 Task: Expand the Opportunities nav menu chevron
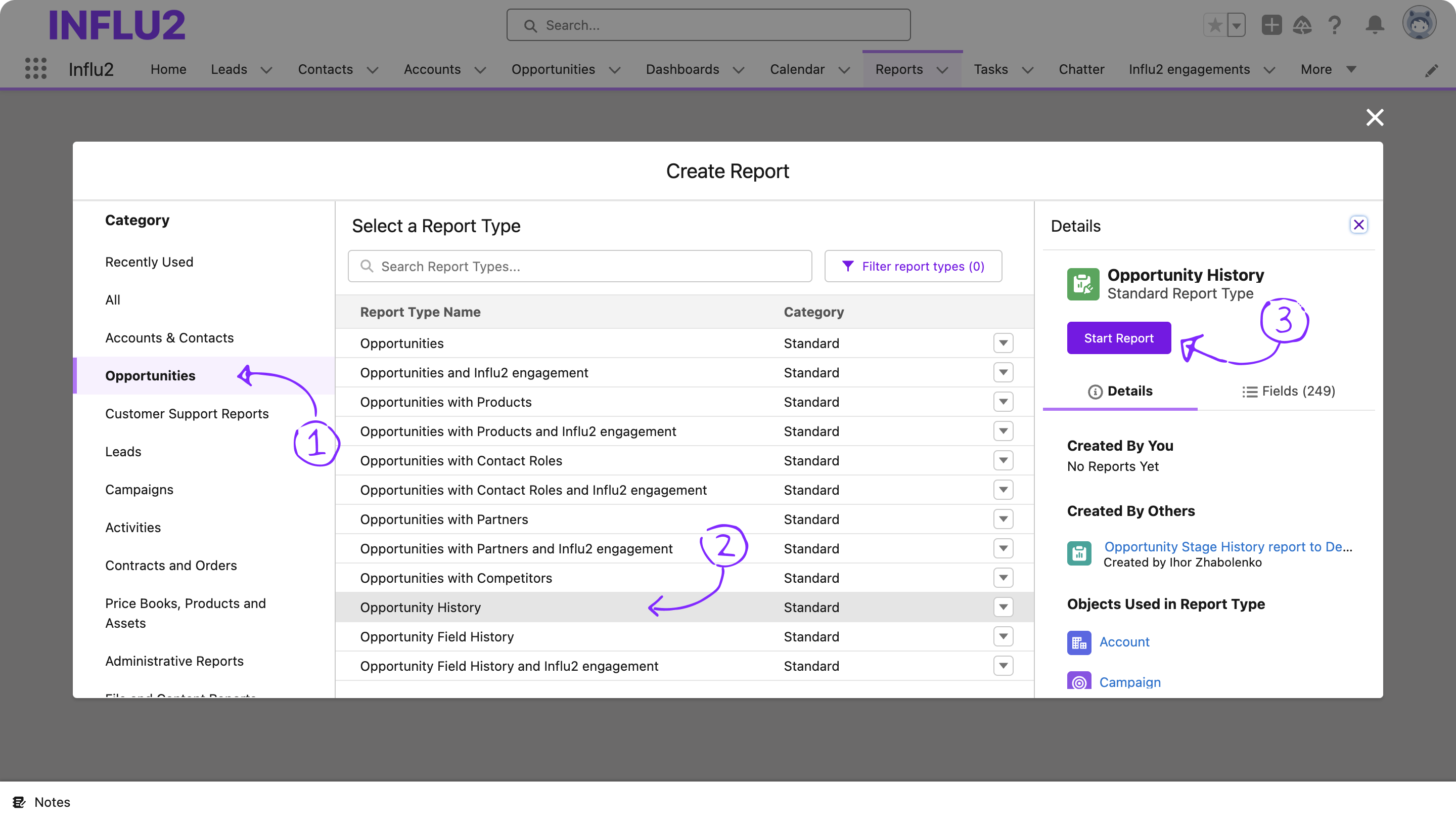614,70
